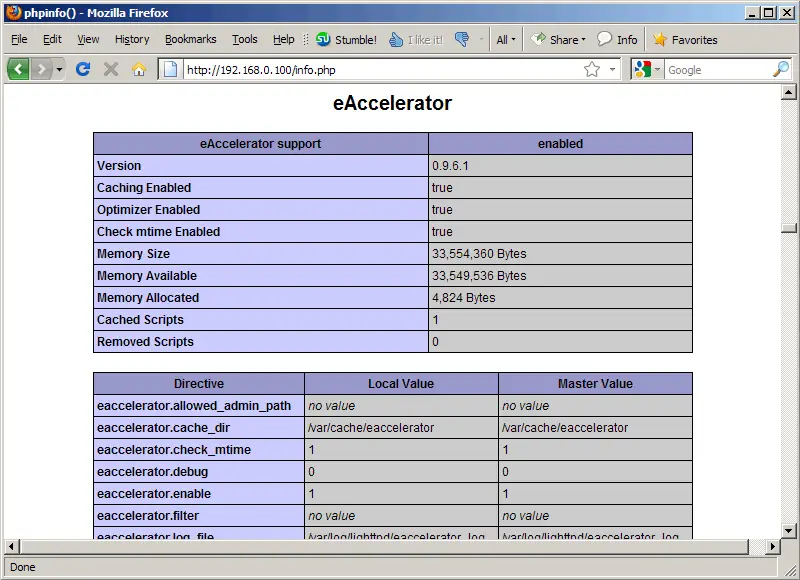Expand the URL bar history dropdown
This screenshot has height=580, width=800.
click(x=612, y=69)
